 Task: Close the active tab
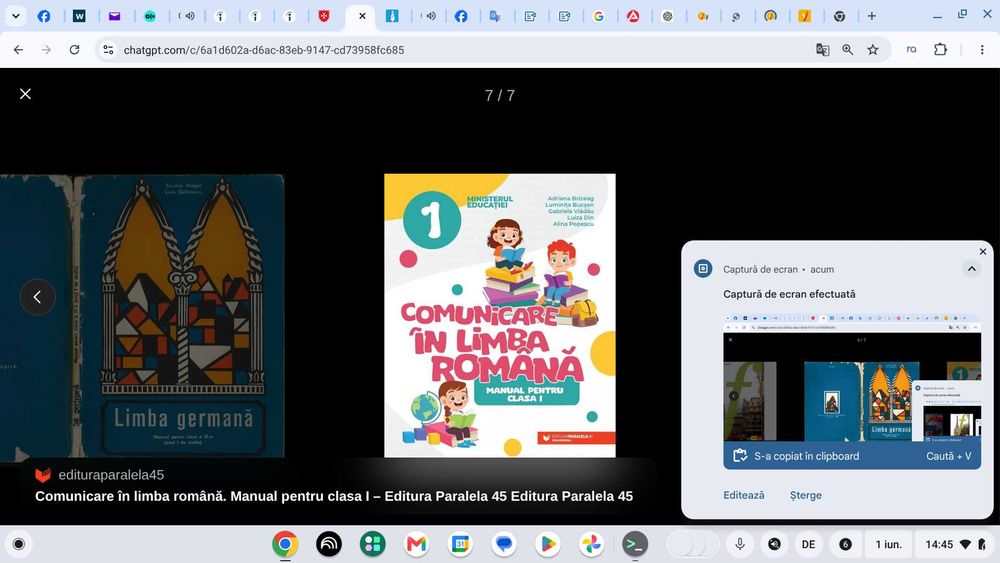point(362,16)
